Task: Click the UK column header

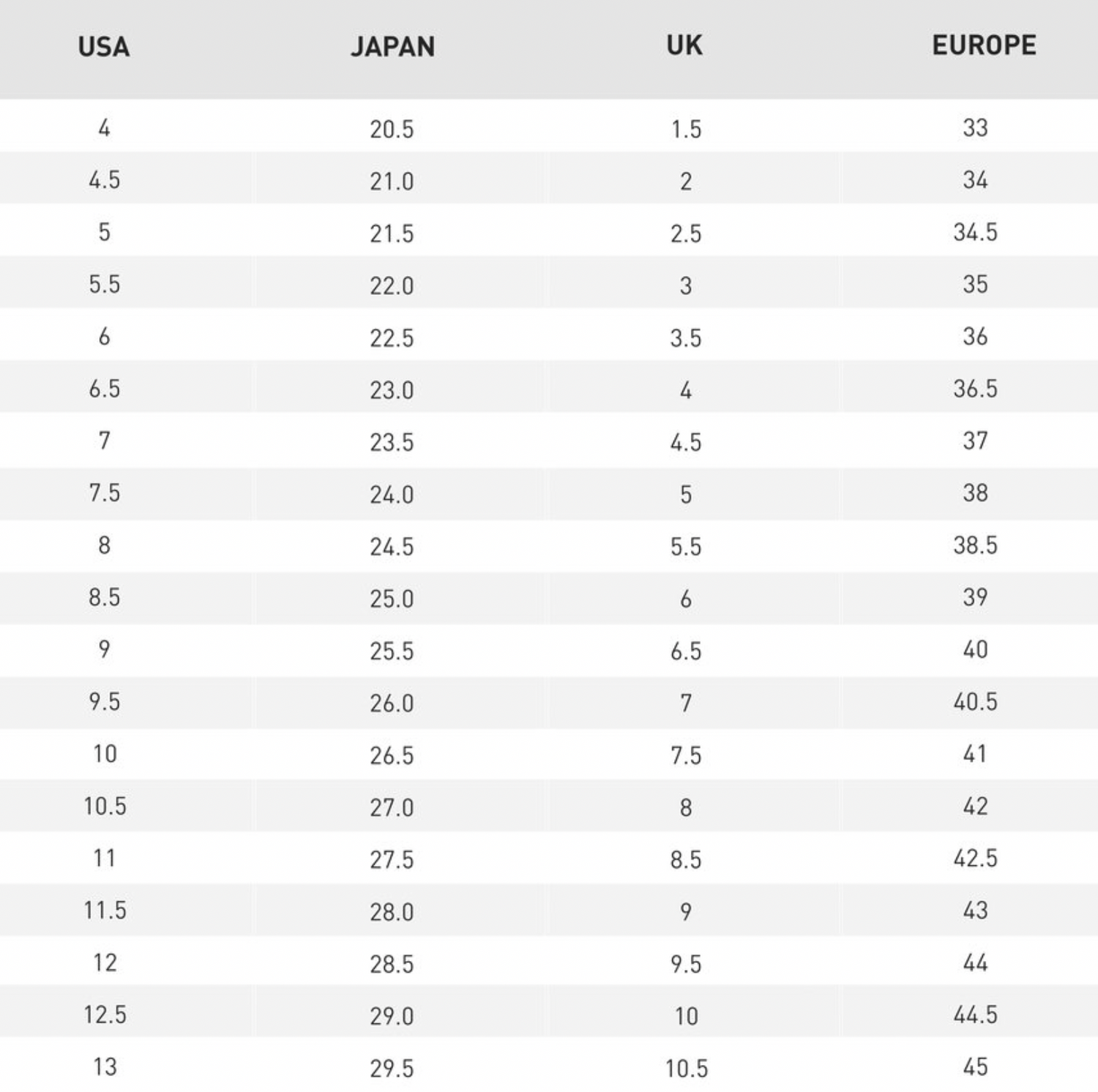Action: tap(684, 45)
